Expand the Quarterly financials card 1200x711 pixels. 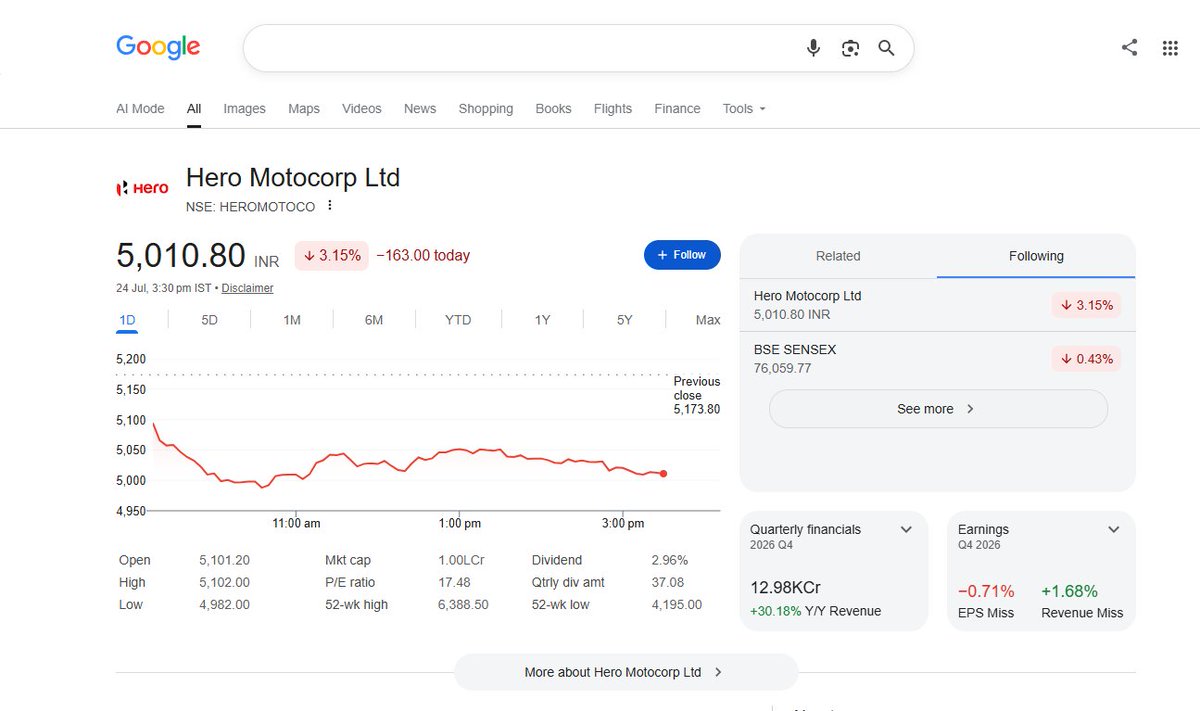click(906, 530)
